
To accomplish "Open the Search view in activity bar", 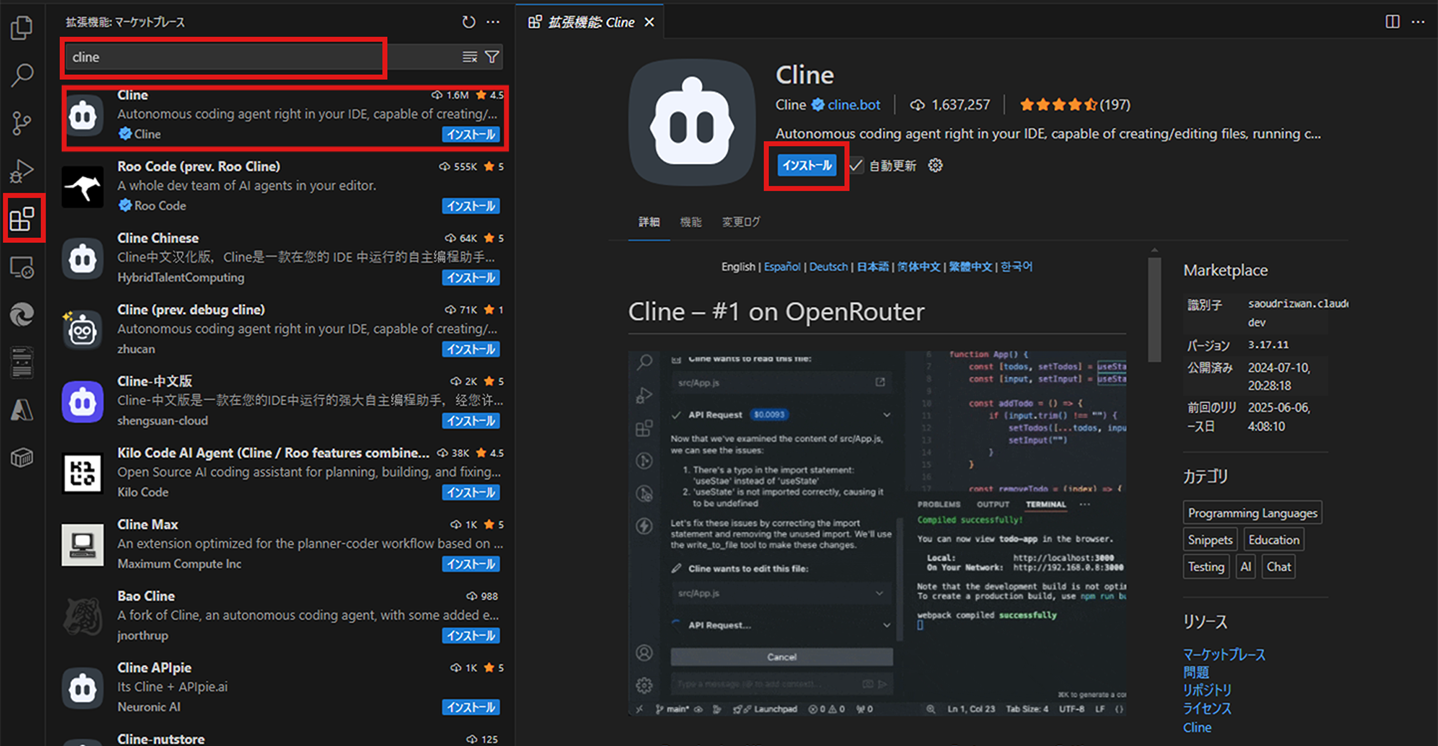I will [x=21, y=75].
